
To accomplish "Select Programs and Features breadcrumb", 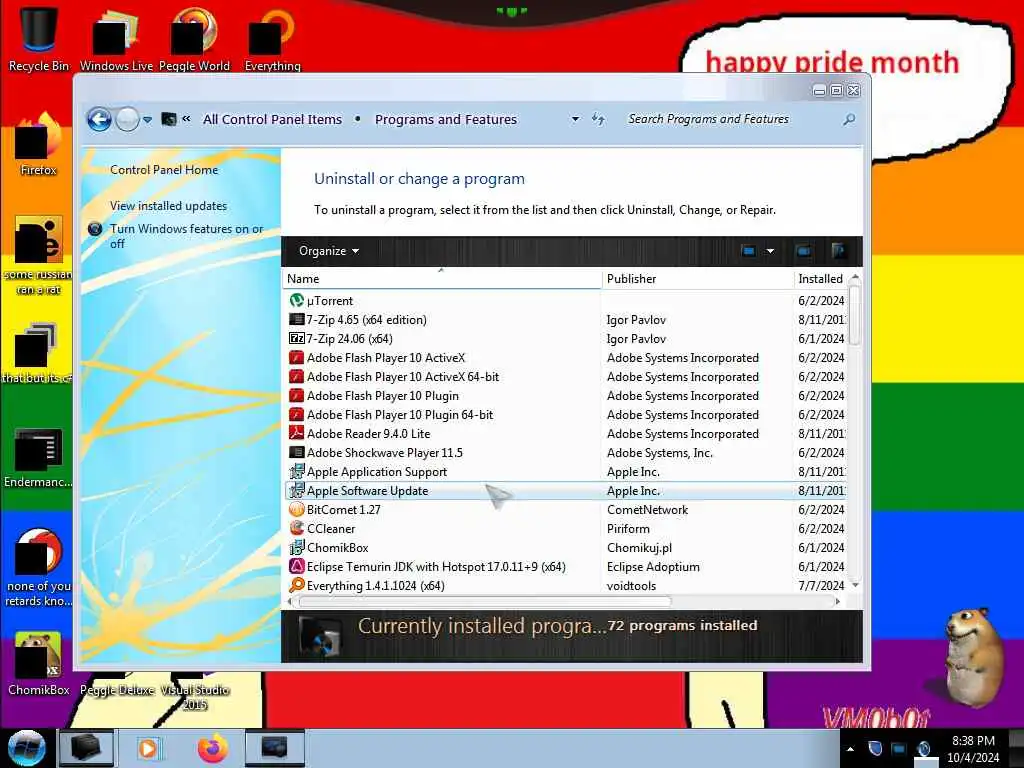I will click(x=445, y=120).
